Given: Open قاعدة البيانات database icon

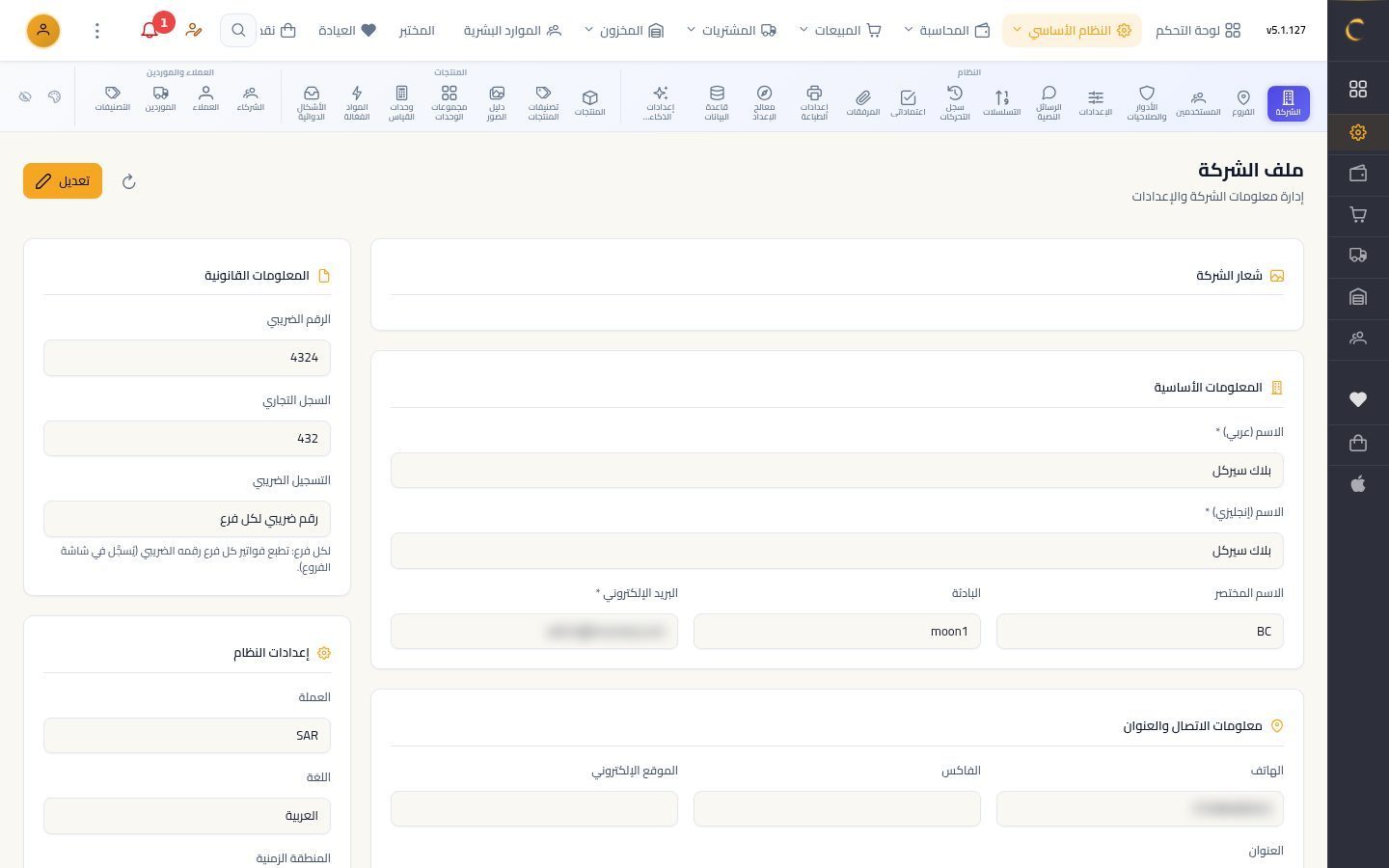Looking at the screenshot, I should coord(717,102).
